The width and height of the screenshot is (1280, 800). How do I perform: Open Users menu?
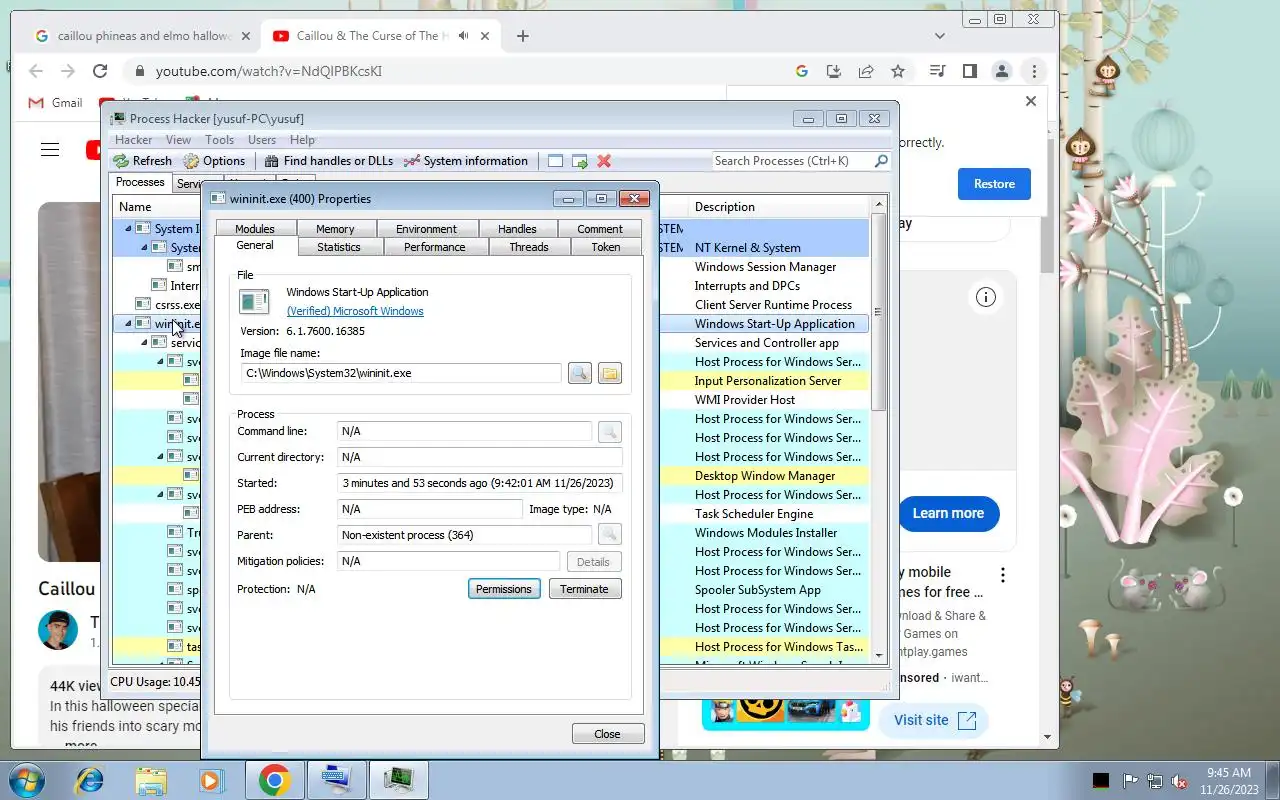(x=262, y=140)
